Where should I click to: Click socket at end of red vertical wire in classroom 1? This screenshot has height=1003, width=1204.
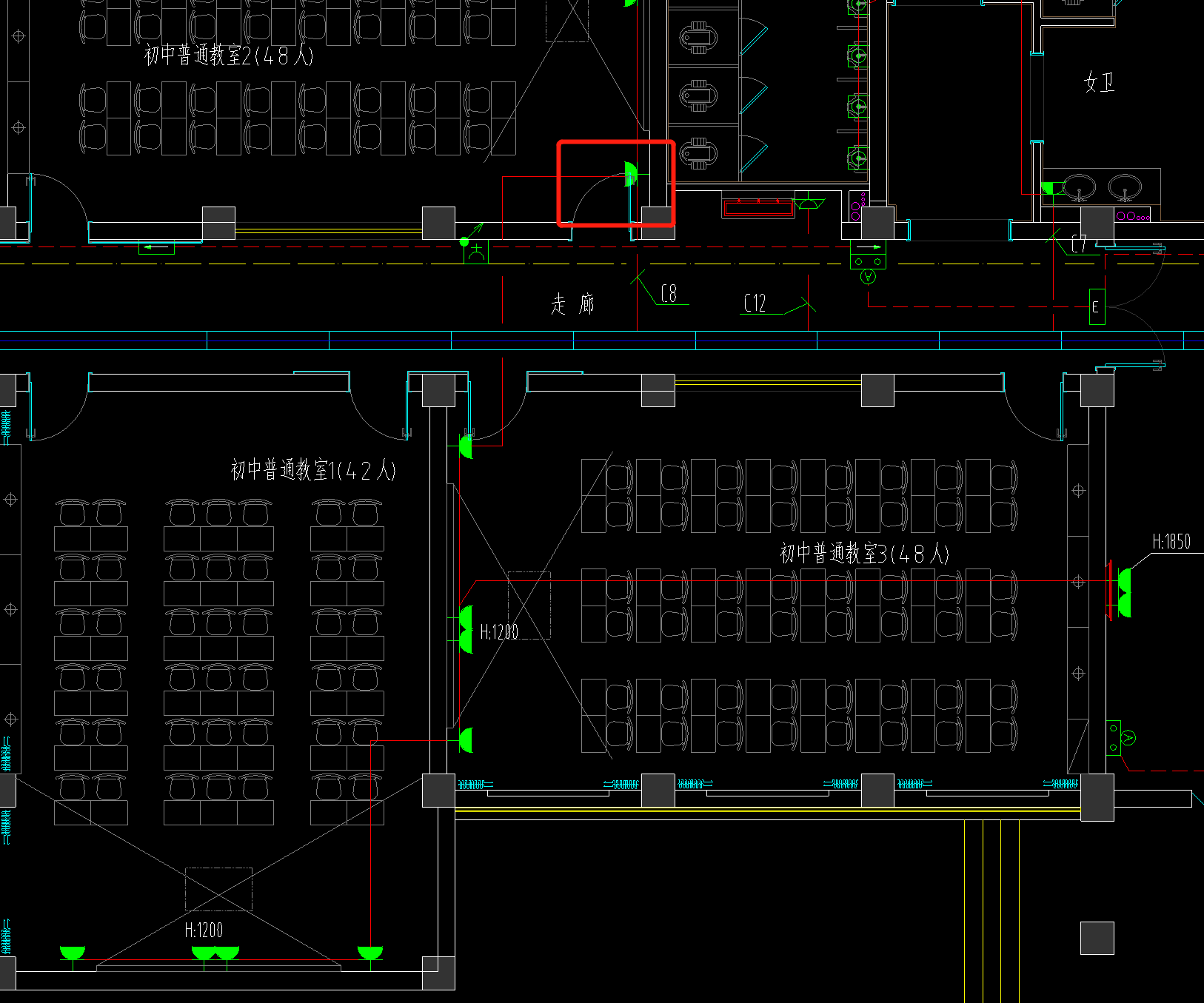click(x=370, y=953)
